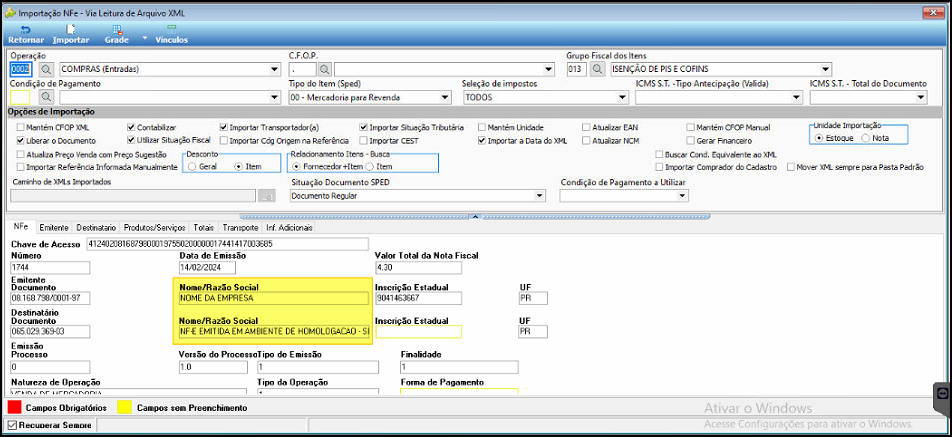Enable Buscar Cond. Equivalente ao XML
952x437 pixels.
click(x=659, y=154)
